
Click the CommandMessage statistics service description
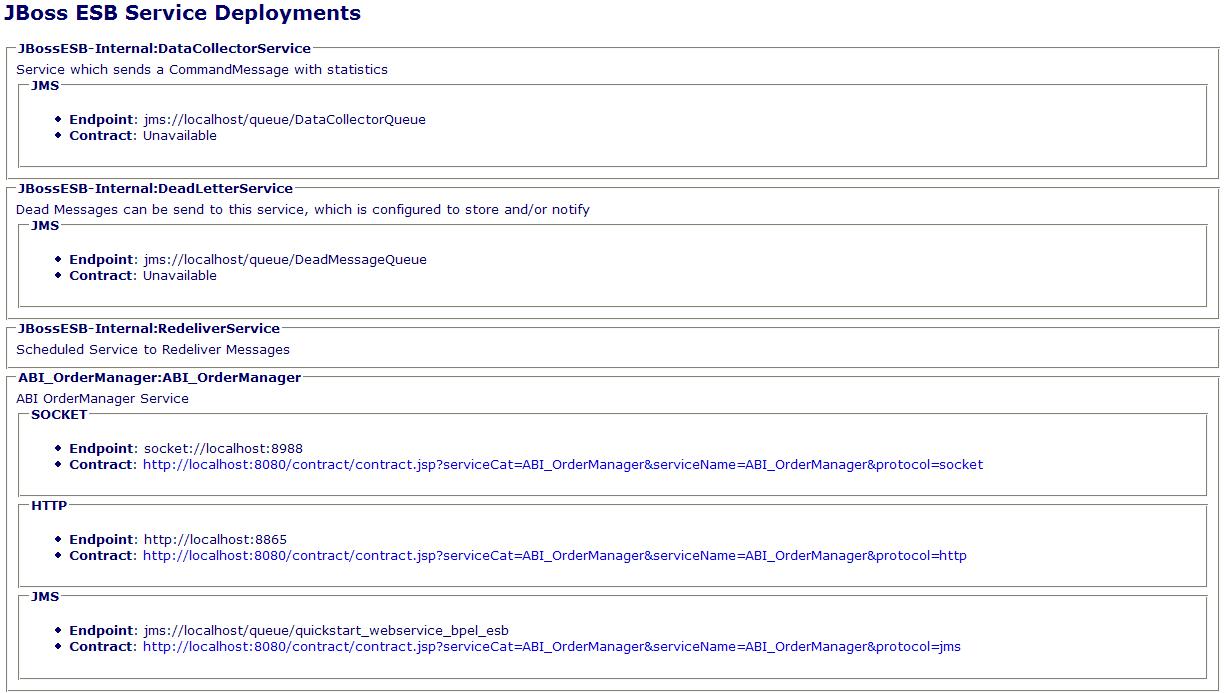[202, 70]
